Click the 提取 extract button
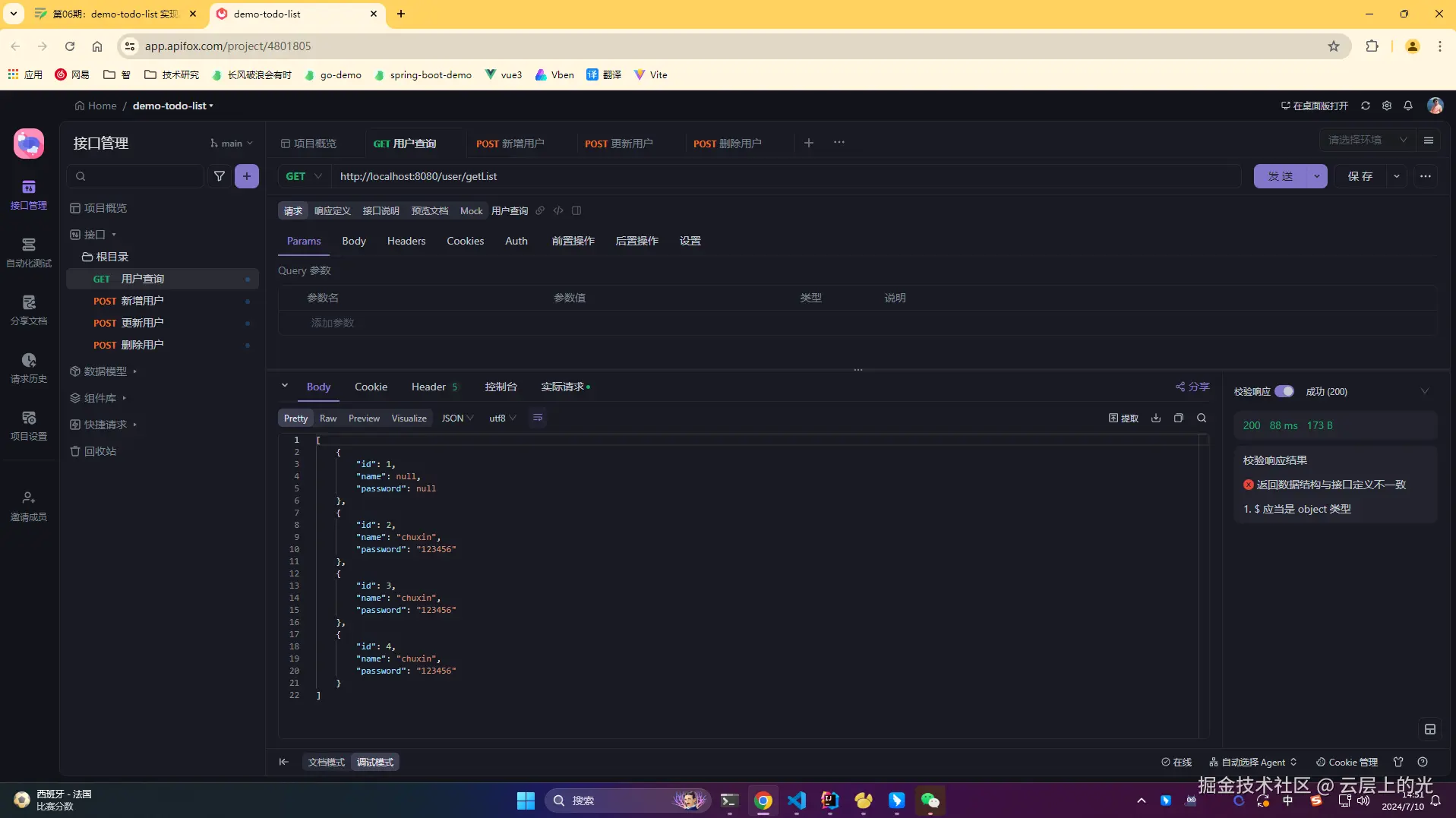The height and width of the screenshot is (818, 1456). [x=1123, y=418]
